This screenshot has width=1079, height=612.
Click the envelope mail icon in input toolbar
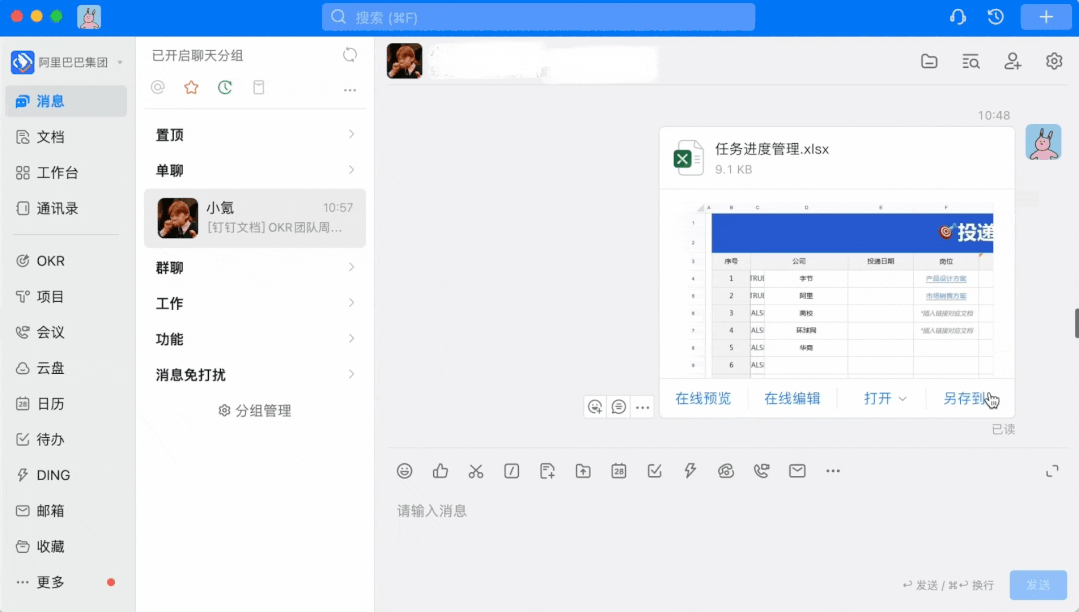pyautogui.click(x=797, y=471)
